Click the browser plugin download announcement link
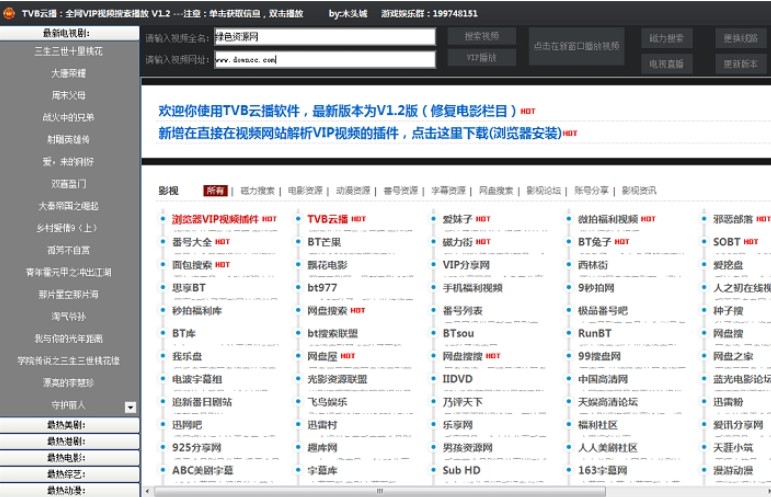 [x=360, y=133]
